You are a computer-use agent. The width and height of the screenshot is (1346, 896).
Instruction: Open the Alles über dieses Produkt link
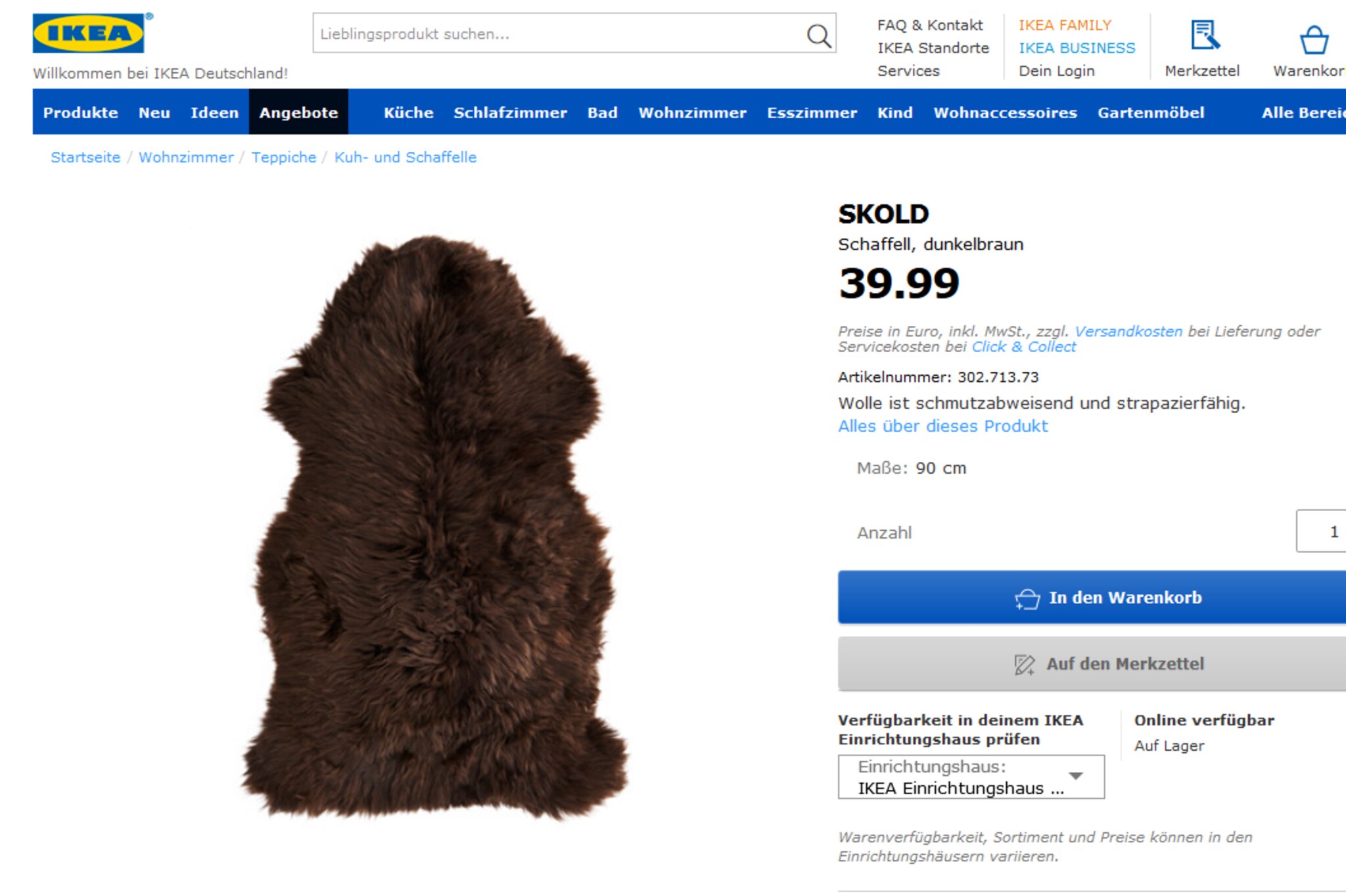tap(942, 426)
